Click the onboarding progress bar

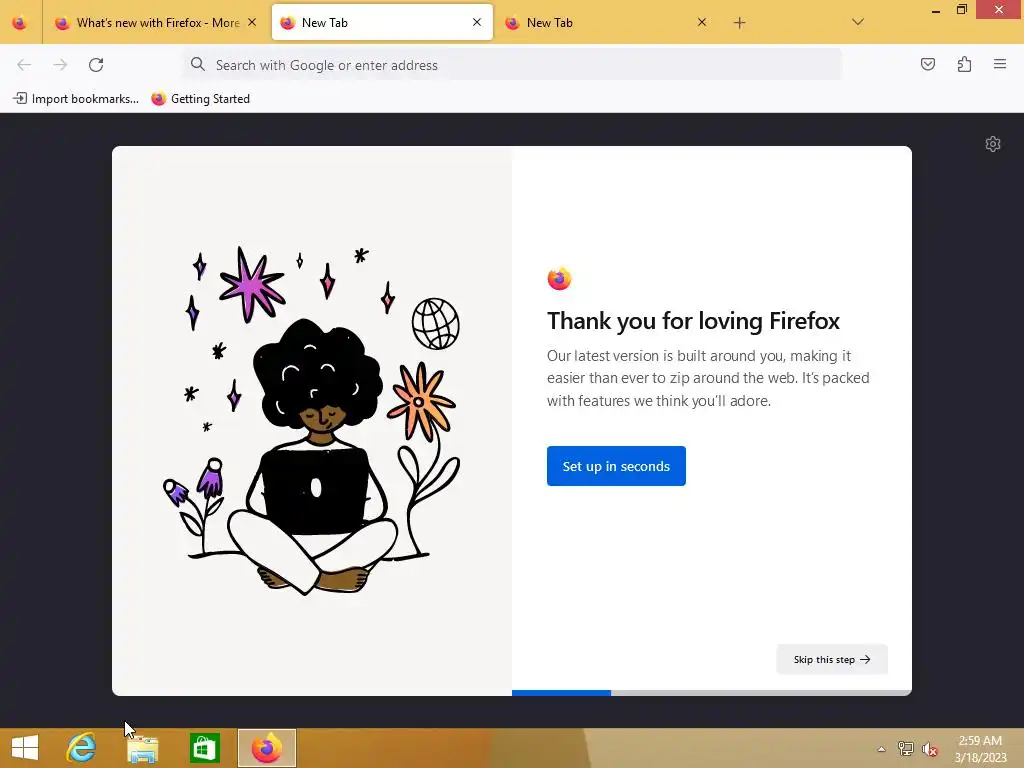tap(712, 692)
